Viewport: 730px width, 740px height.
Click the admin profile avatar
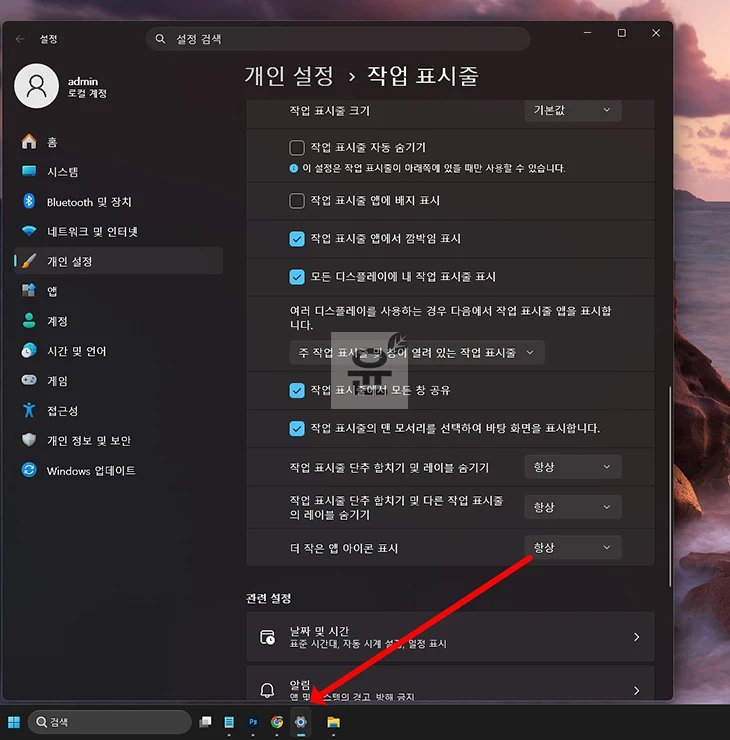[x=36, y=86]
